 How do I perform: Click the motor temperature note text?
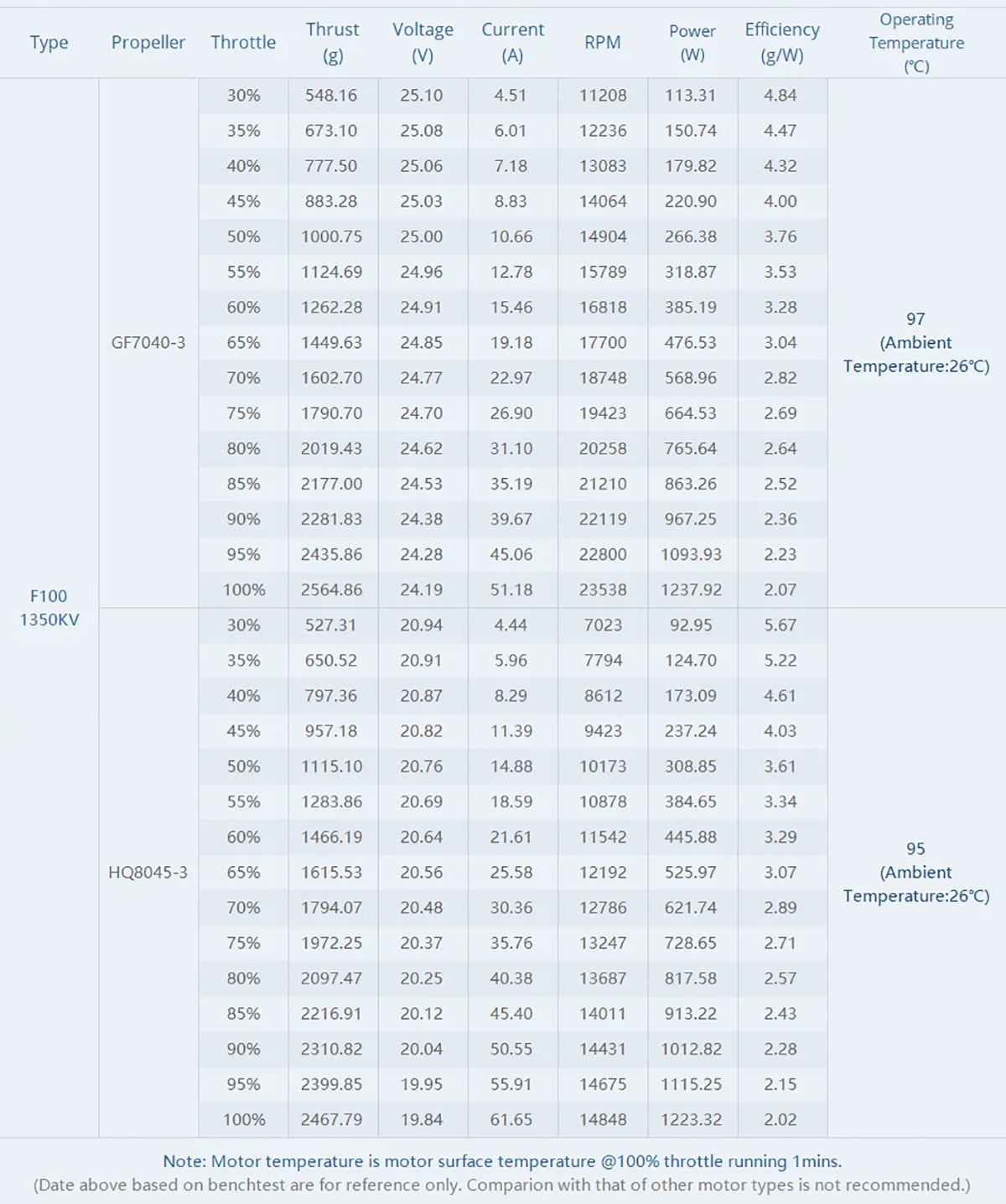[x=502, y=1161]
